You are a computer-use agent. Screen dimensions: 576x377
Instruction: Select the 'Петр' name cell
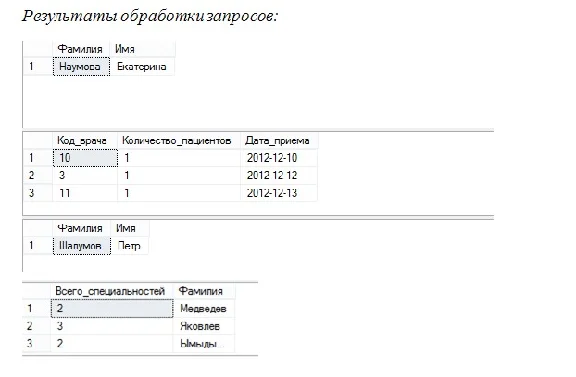[x=130, y=245]
